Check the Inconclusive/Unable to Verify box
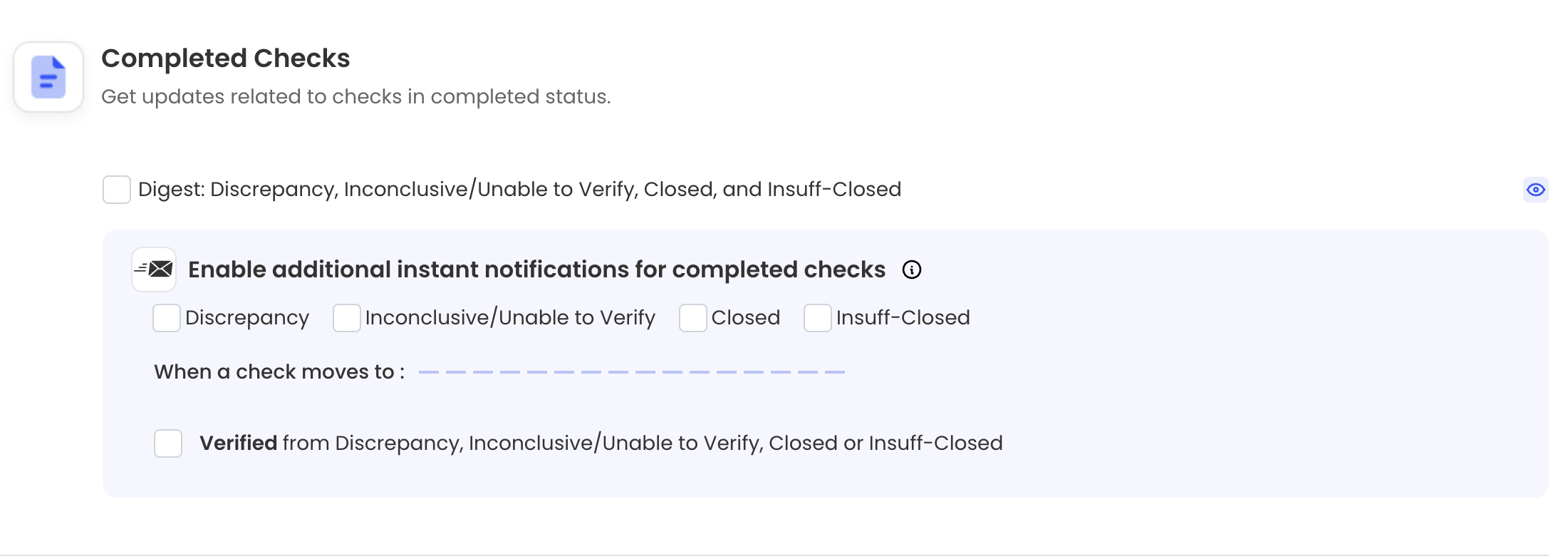 [347, 318]
